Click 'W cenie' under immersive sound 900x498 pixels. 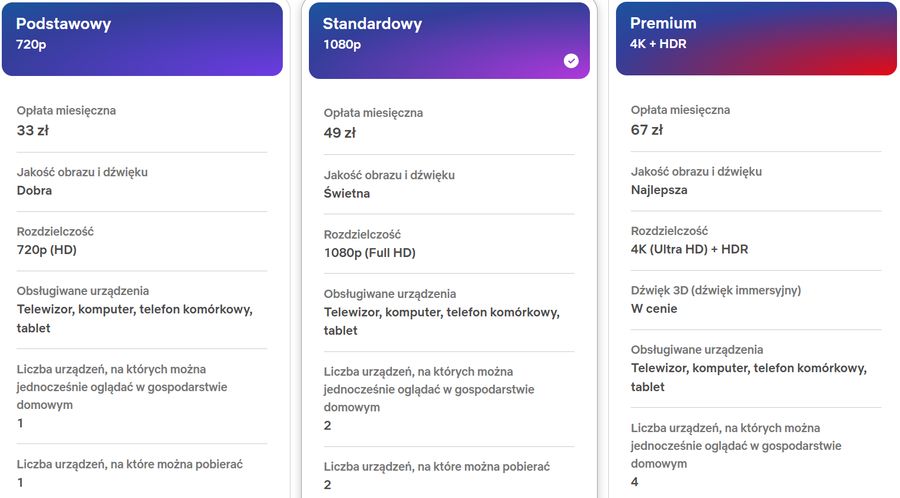point(654,309)
